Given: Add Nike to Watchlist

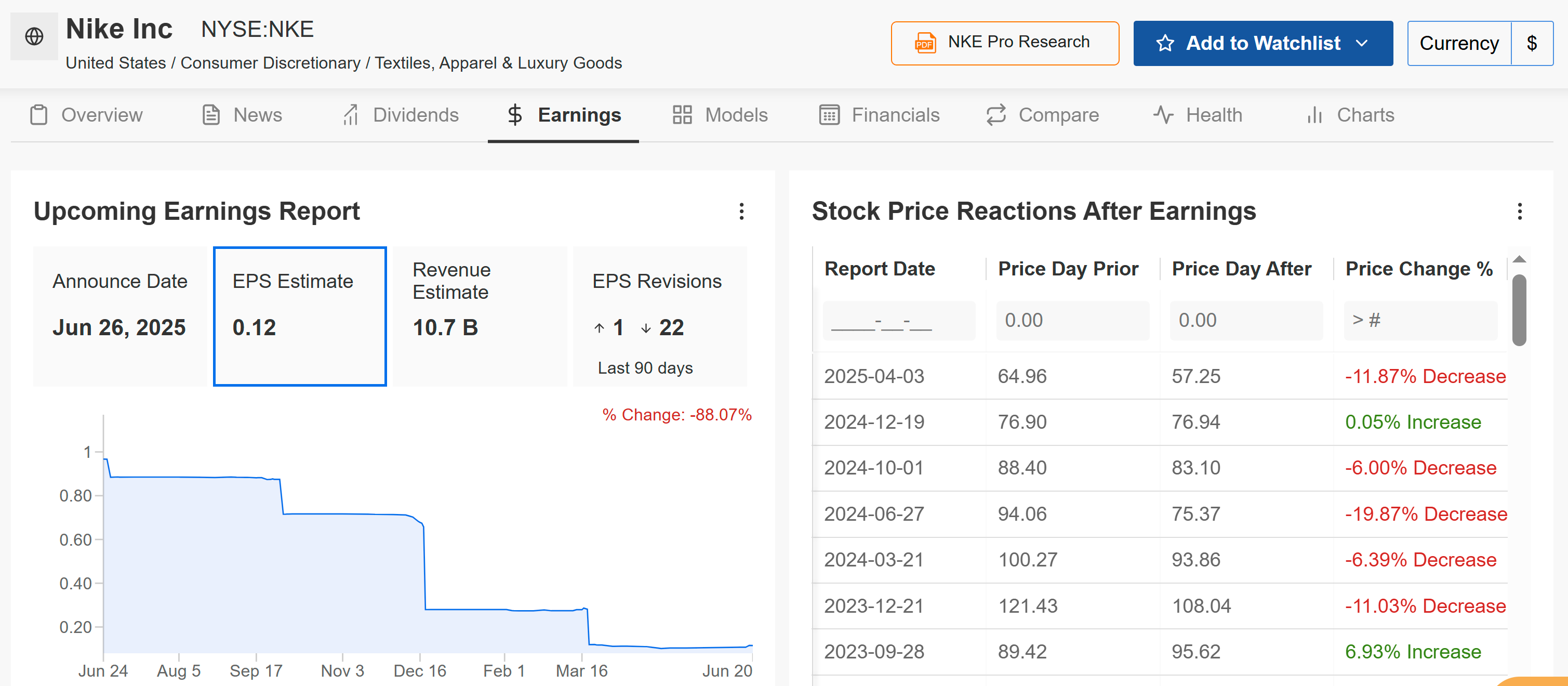Looking at the screenshot, I should point(1263,43).
